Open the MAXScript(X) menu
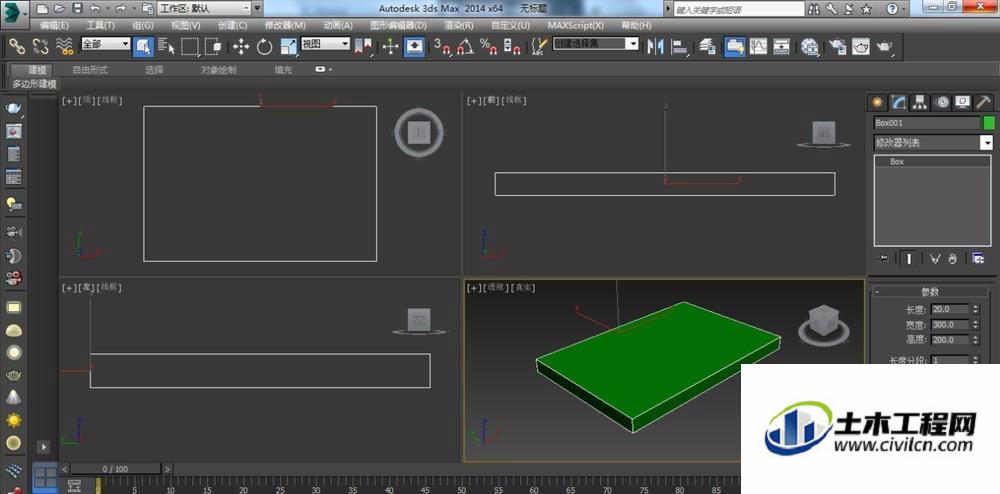1000x494 pixels. pos(576,25)
